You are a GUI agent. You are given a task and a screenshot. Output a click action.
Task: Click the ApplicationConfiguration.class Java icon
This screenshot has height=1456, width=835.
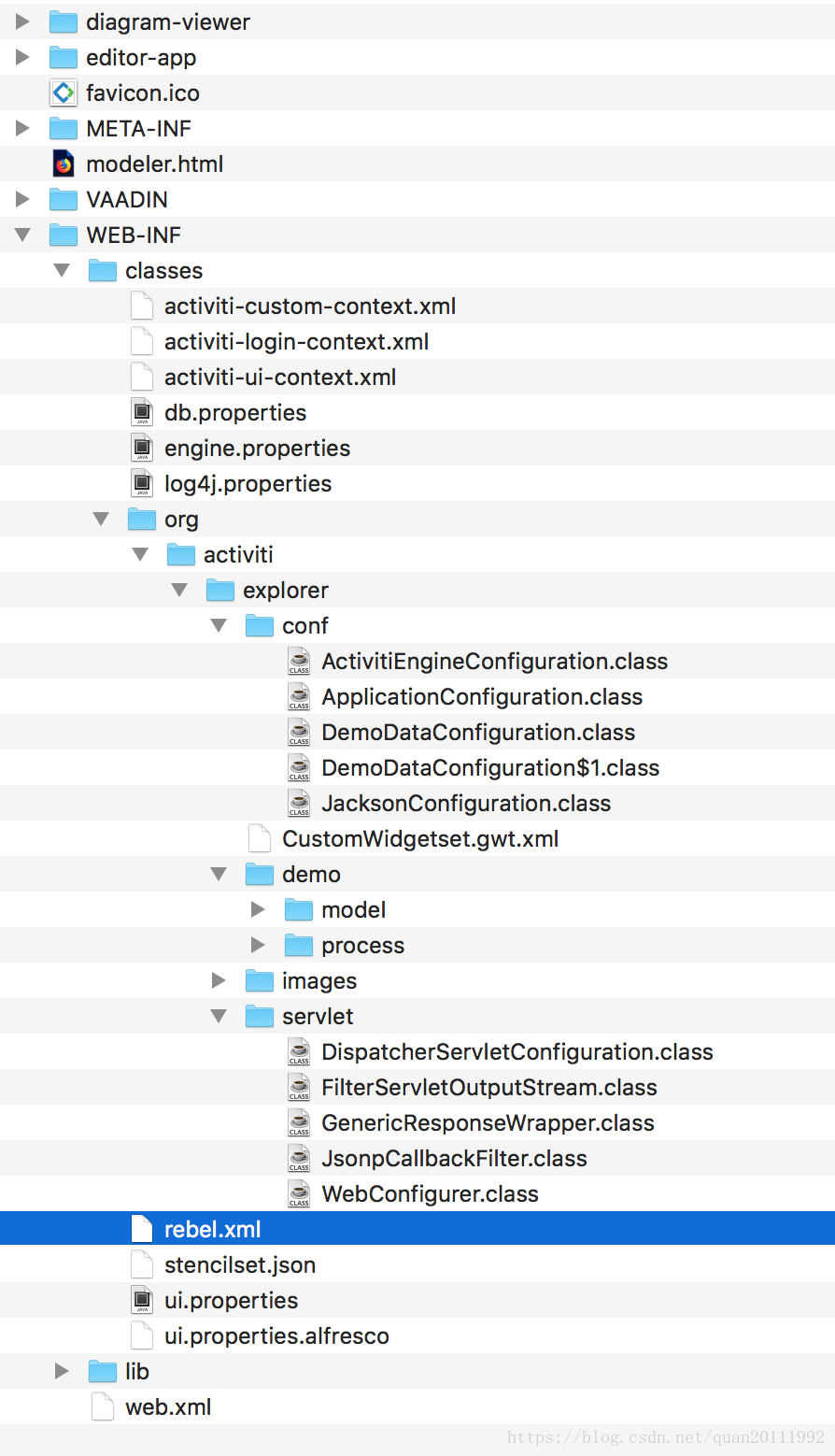(299, 696)
